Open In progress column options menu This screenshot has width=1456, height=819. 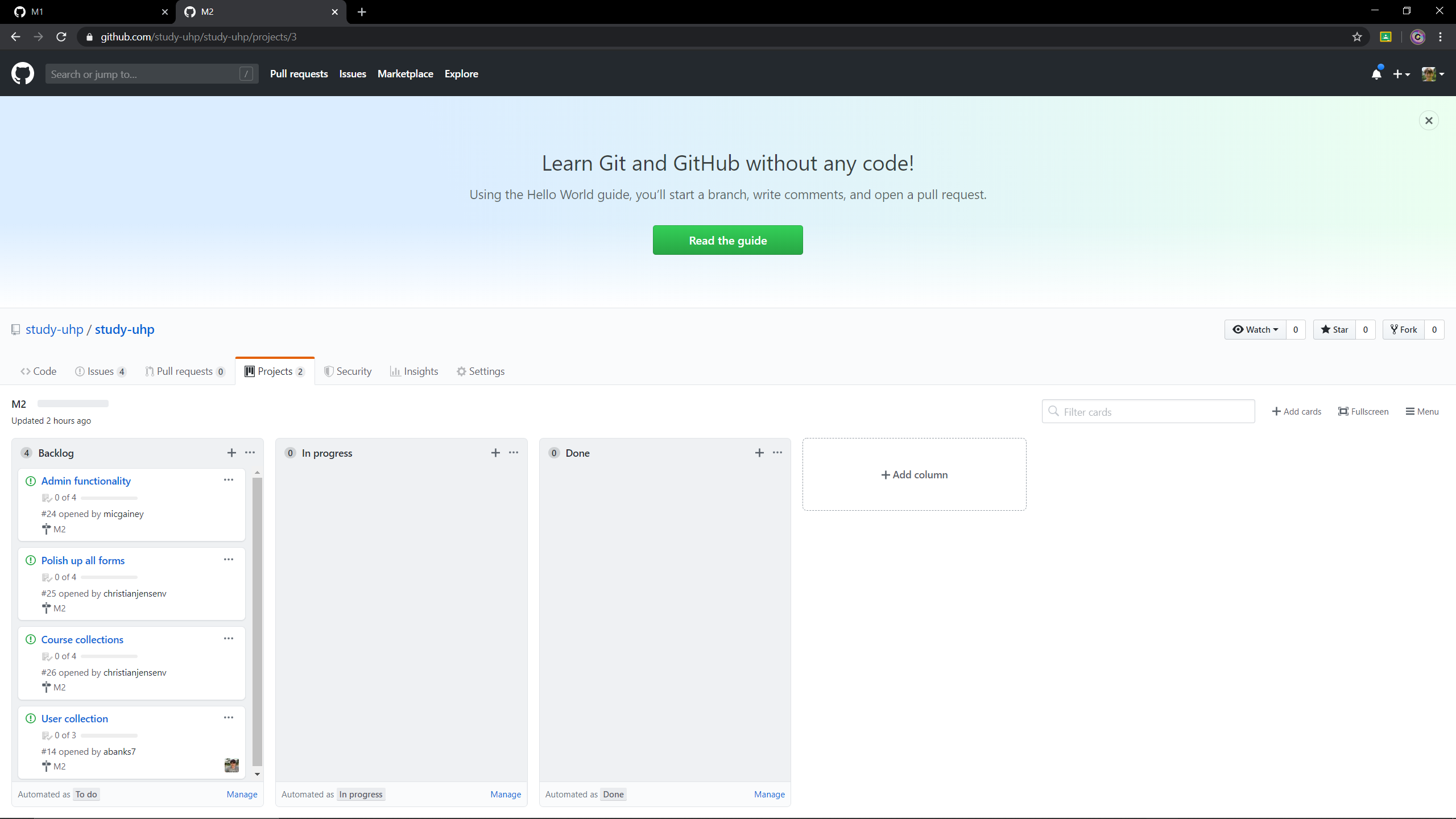tap(514, 453)
